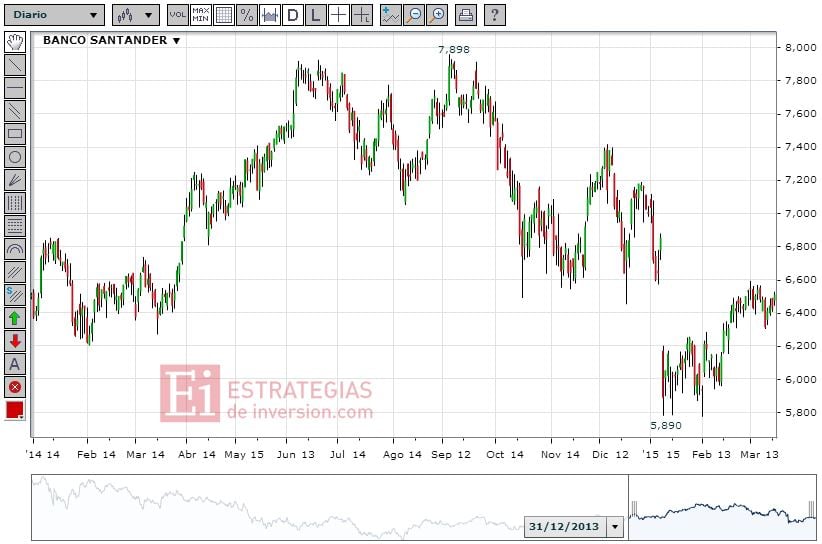Select the vertical lines grid tool
Viewport: 822px width, 544px height.
click(15, 203)
